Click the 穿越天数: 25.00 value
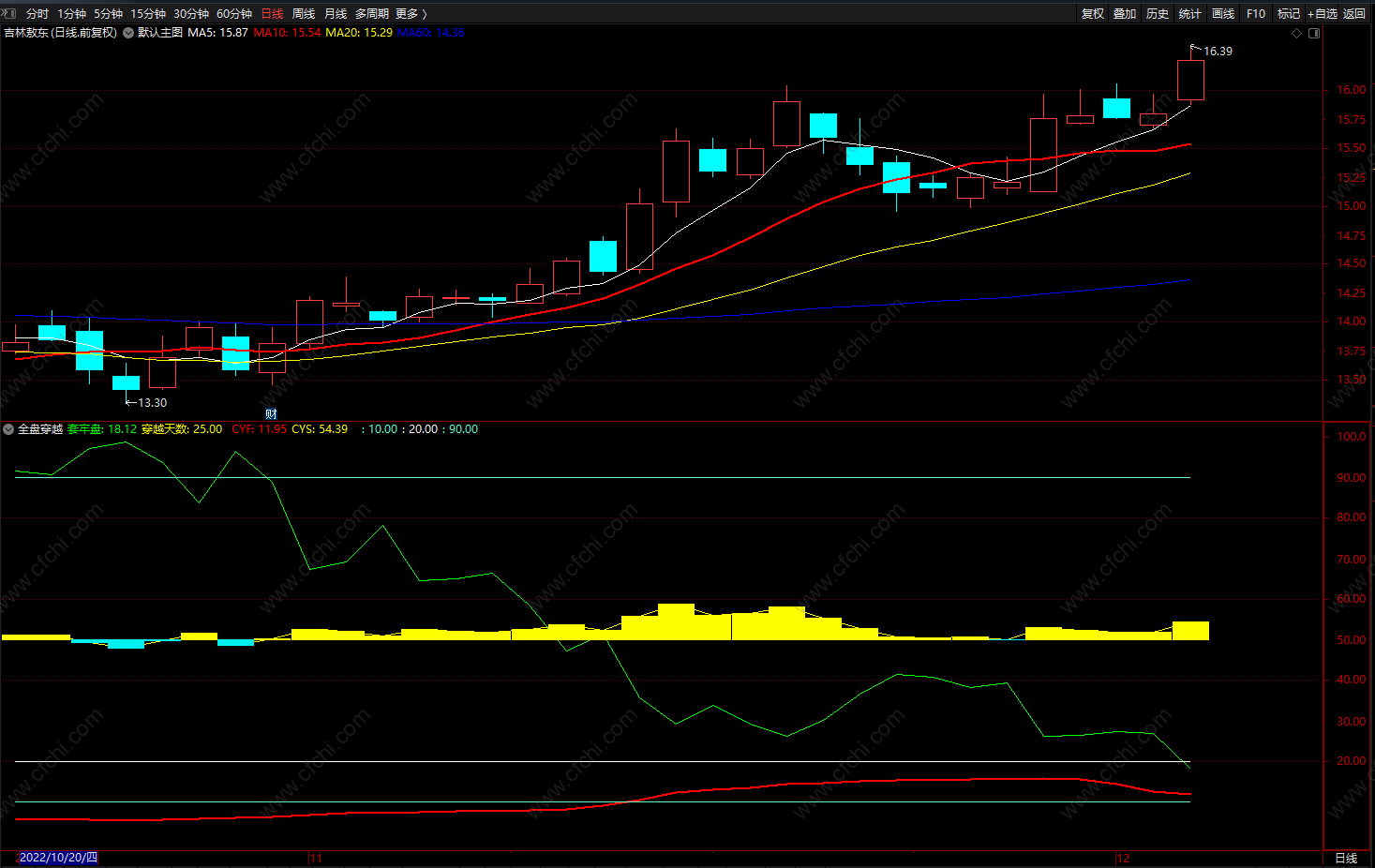The image size is (1375, 868). 182,429
